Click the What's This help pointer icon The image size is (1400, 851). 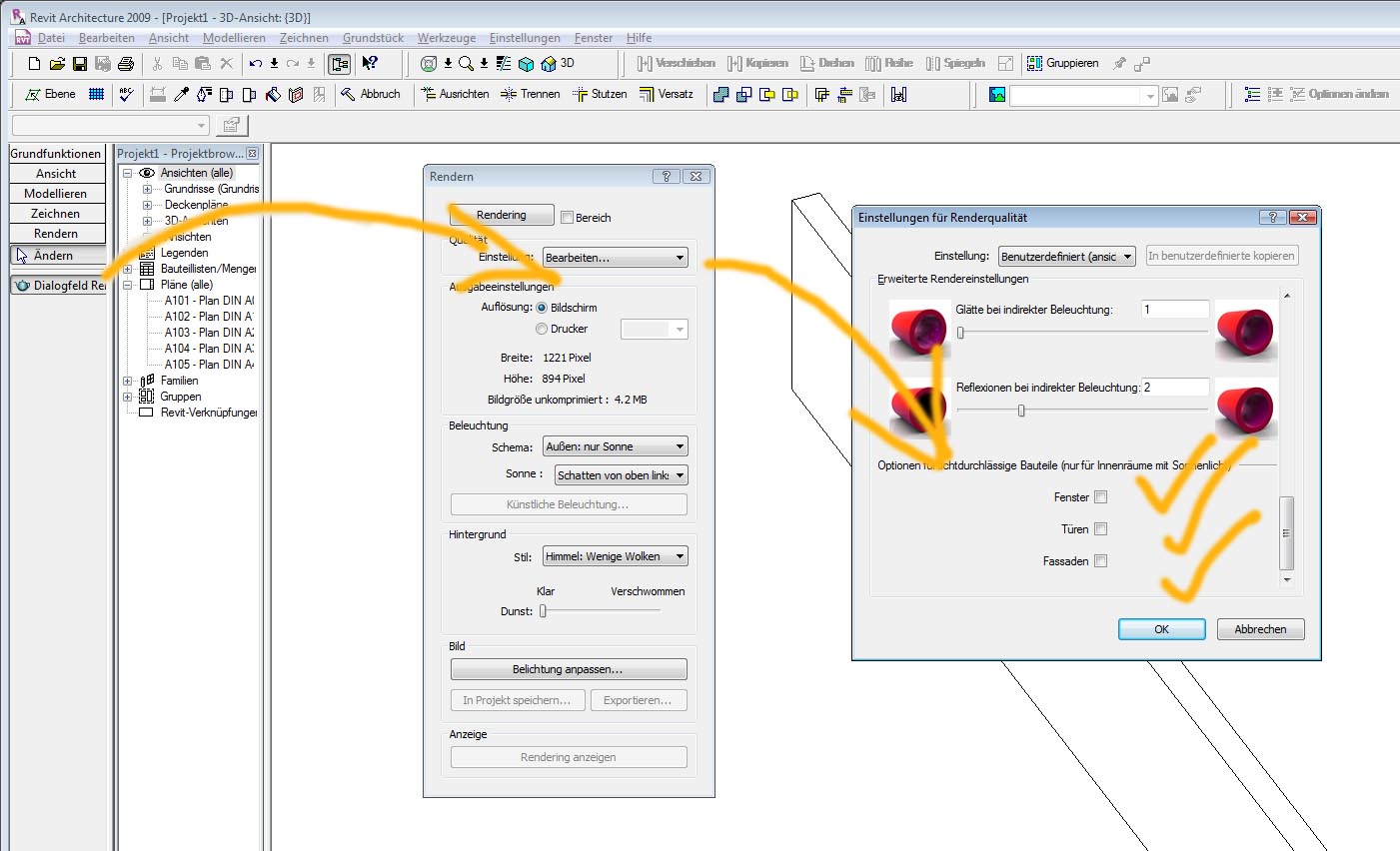click(370, 64)
